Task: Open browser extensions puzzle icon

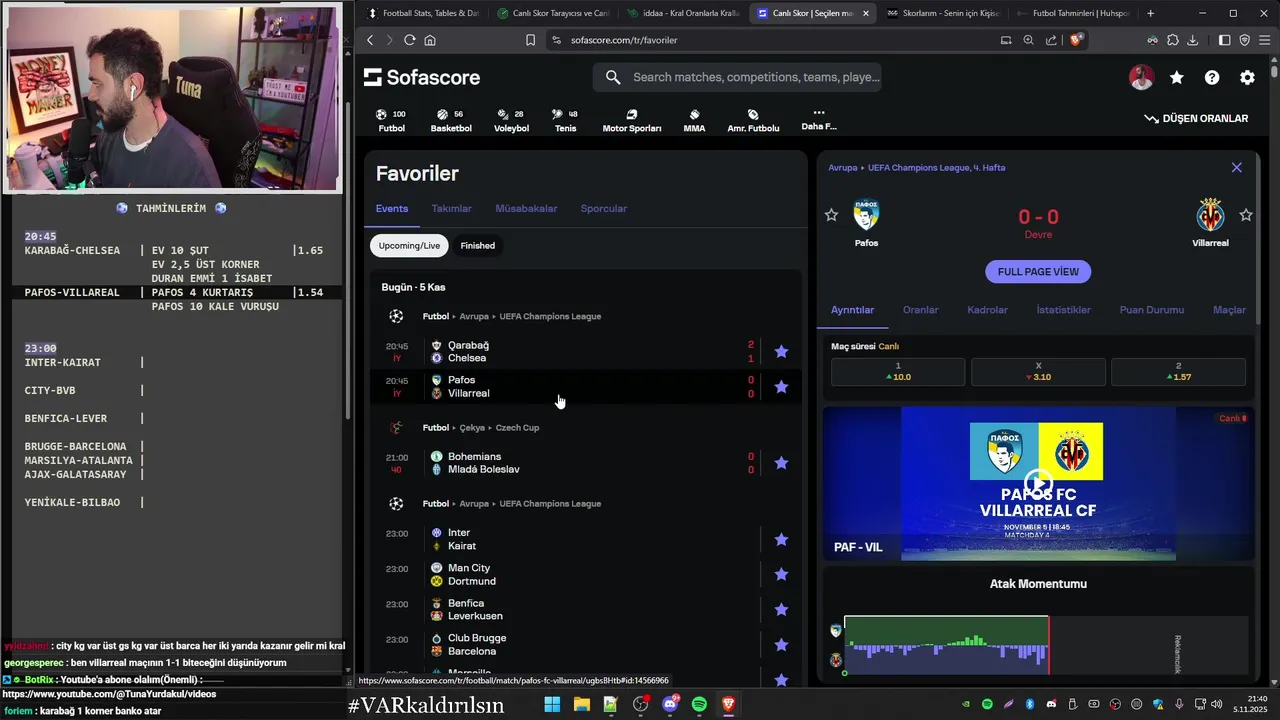Action: 1173,40
